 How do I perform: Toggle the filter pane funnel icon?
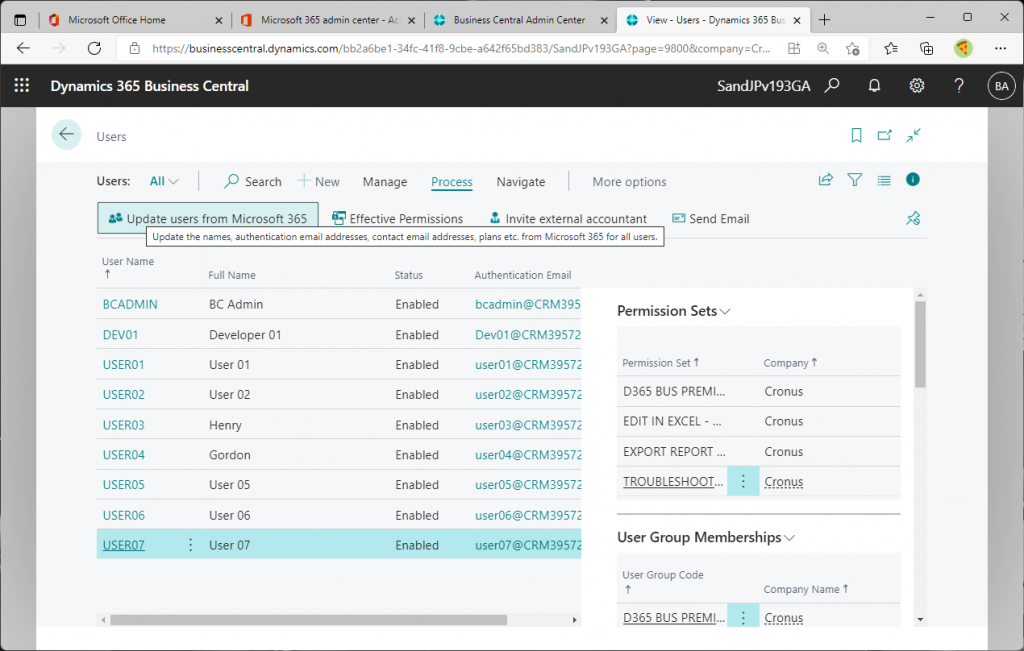click(x=854, y=180)
